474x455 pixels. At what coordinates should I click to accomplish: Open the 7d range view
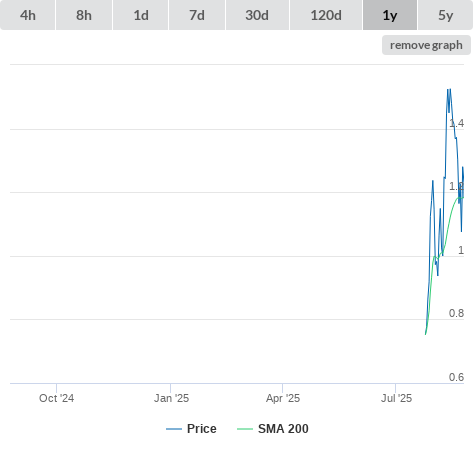(x=197, y=15)
